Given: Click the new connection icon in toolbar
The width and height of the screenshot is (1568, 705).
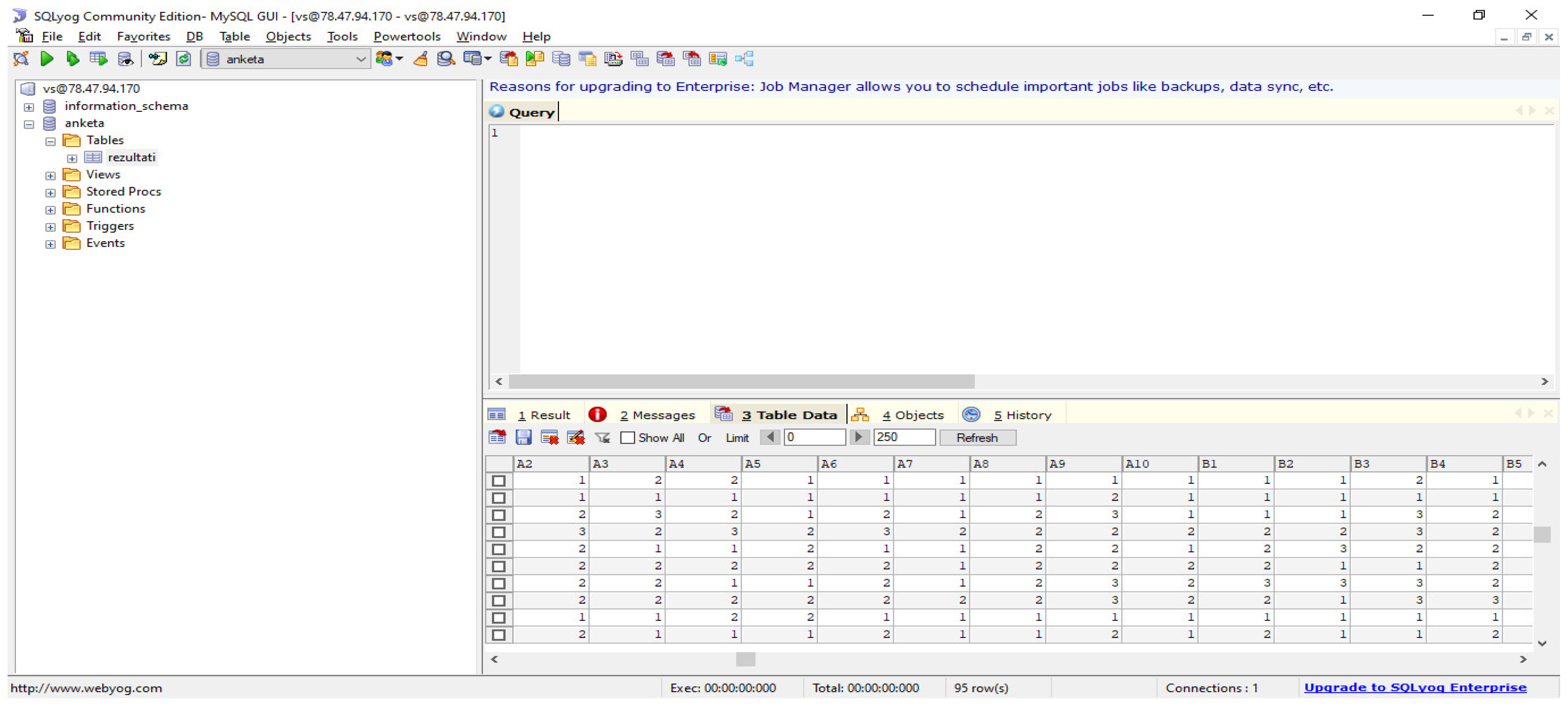Looking at the screenshot, I should click(21, 59).
